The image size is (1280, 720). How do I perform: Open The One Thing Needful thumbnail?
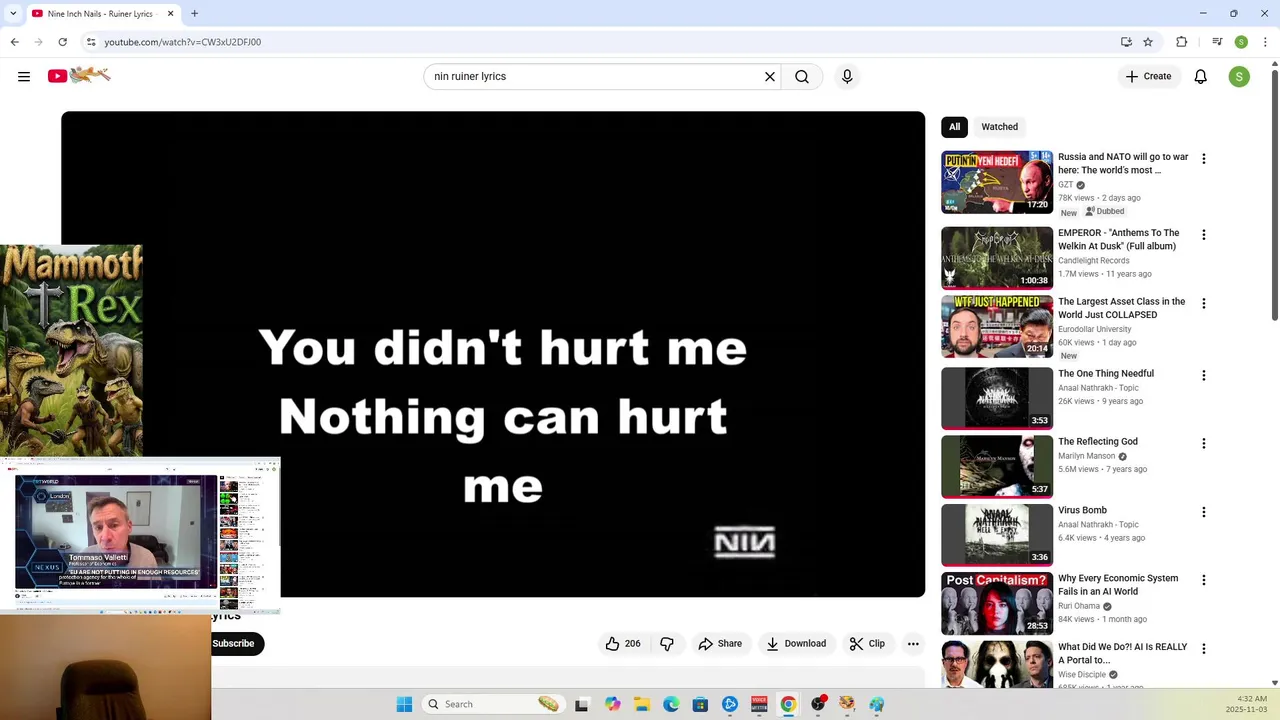[x=997, y=399]
